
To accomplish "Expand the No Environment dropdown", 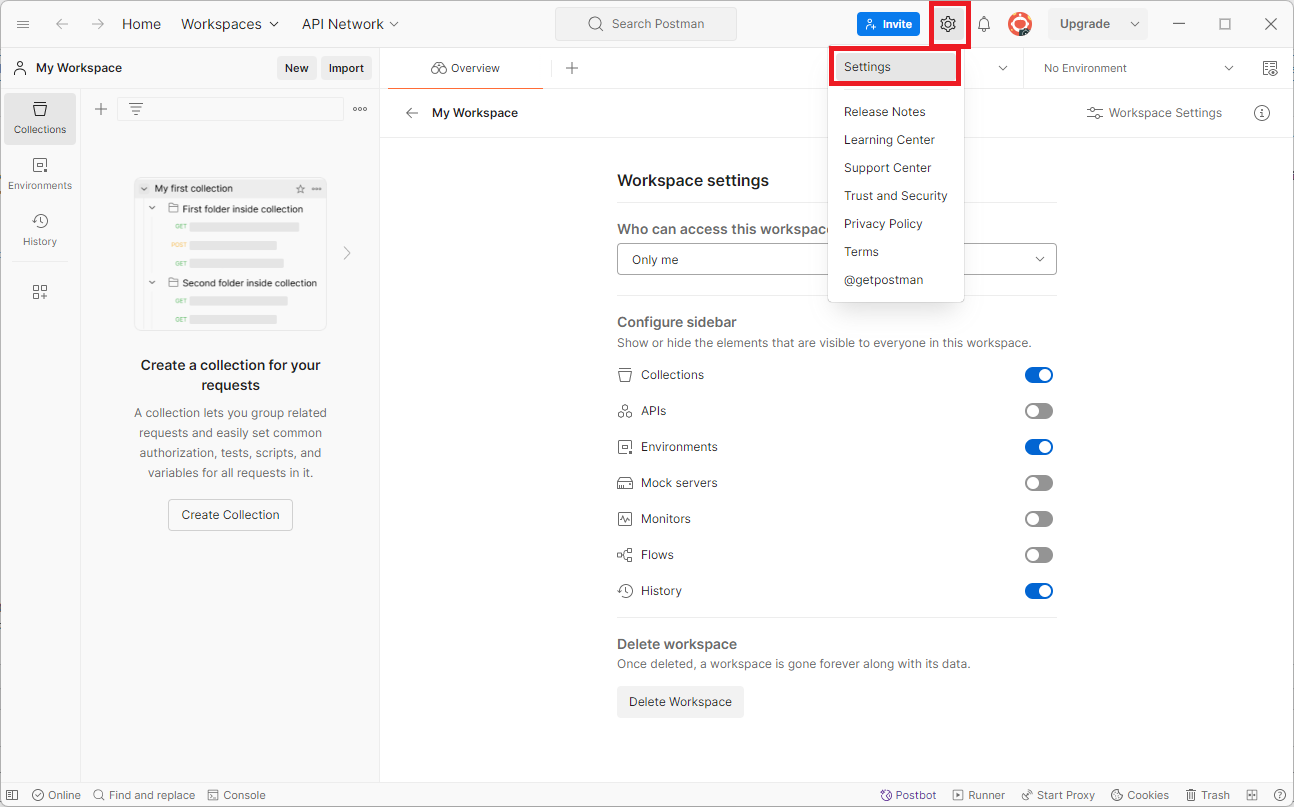I will click(1138, 68).
